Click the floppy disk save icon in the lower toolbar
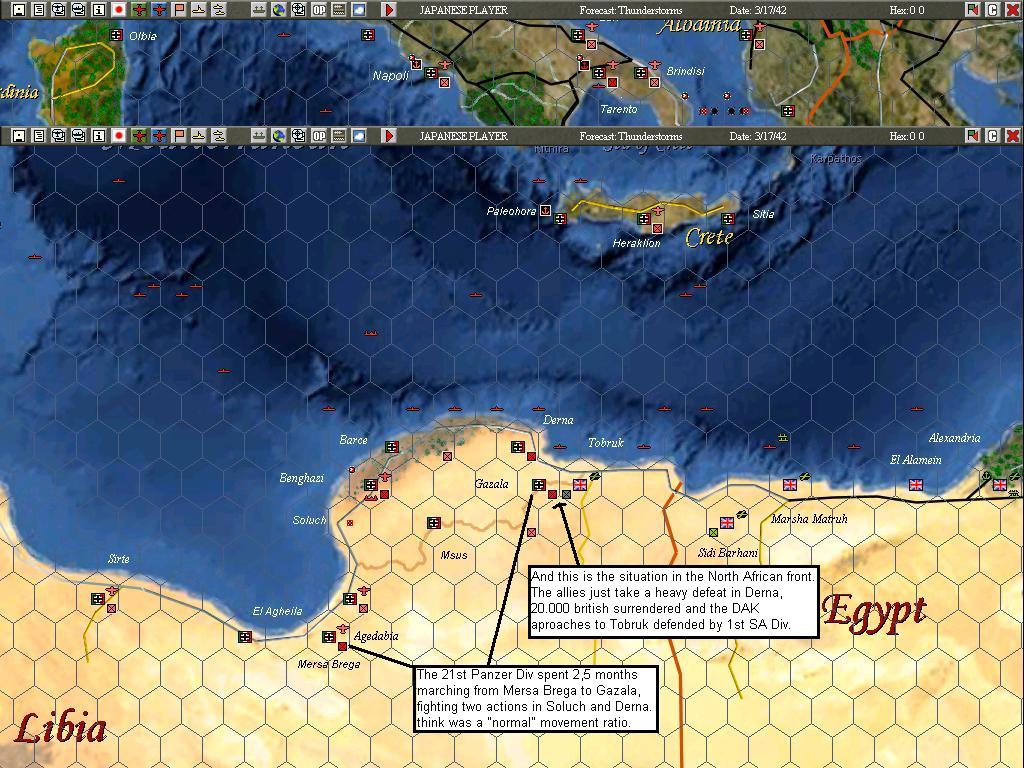The height and width of the screenshot is (768, 1024). [19, 136]
